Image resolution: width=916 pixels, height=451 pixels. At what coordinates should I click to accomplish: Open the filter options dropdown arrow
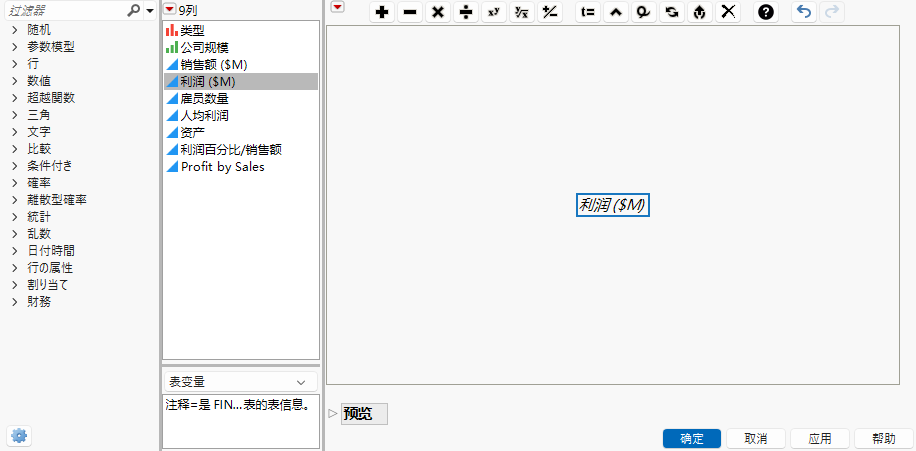(150, 11)
